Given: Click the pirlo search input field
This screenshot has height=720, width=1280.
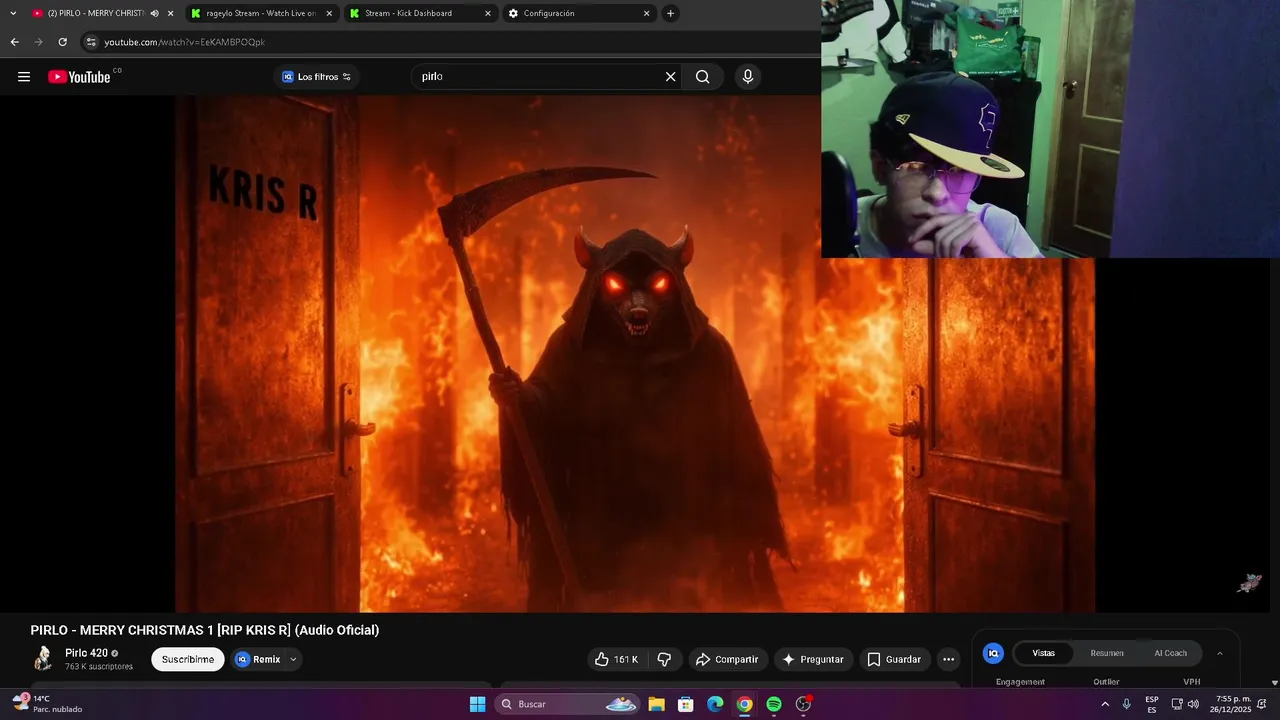Looking at the screenshot, I should (540, 77).
